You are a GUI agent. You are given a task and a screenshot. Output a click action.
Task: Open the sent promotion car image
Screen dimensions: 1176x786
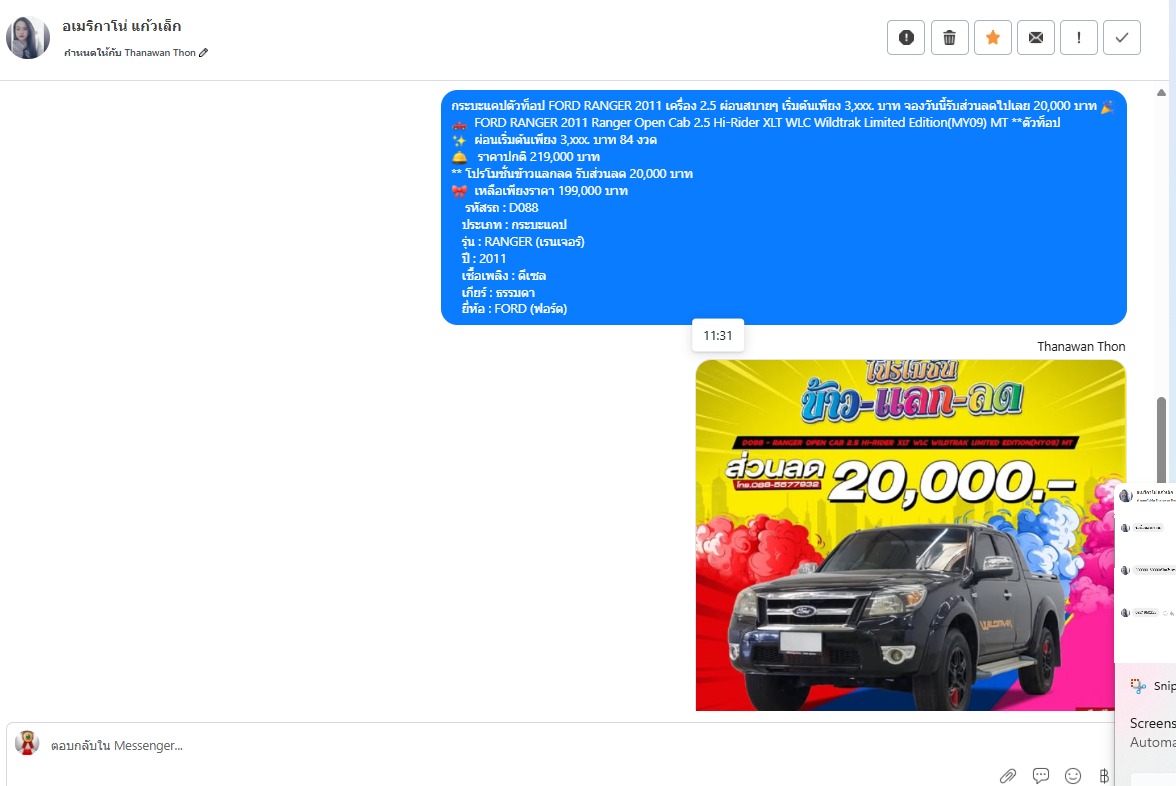pos(910,536)
